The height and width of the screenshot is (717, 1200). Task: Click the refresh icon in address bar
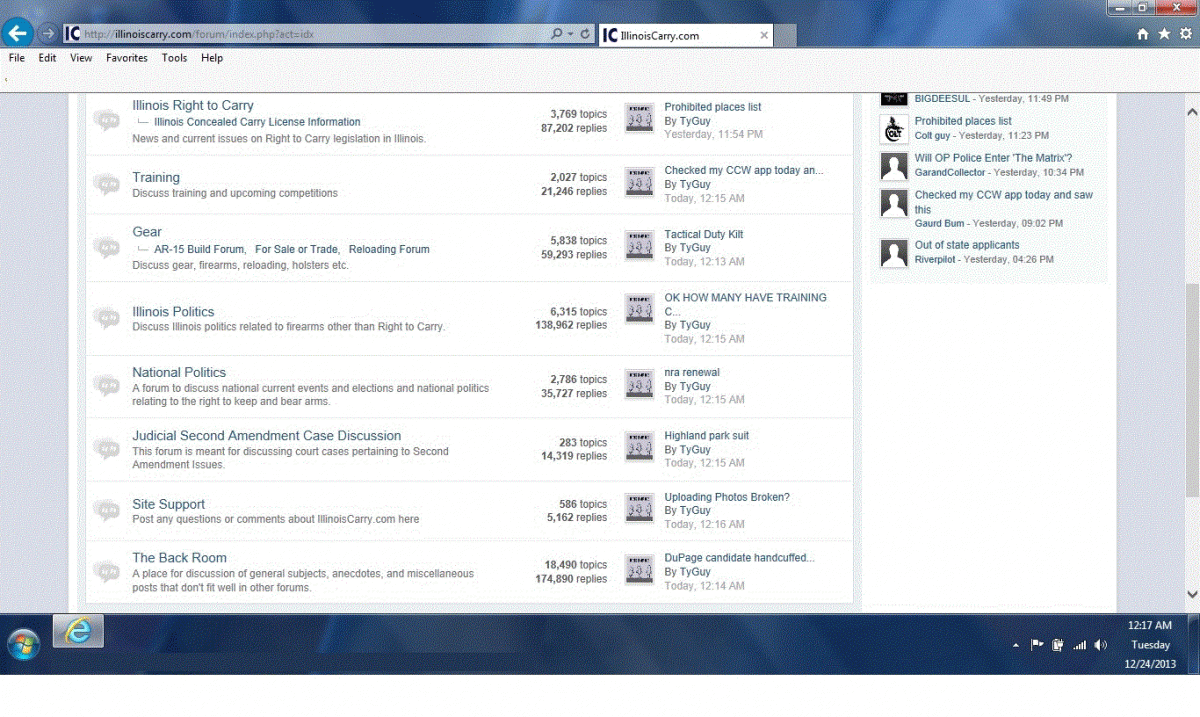coord(586,34)
